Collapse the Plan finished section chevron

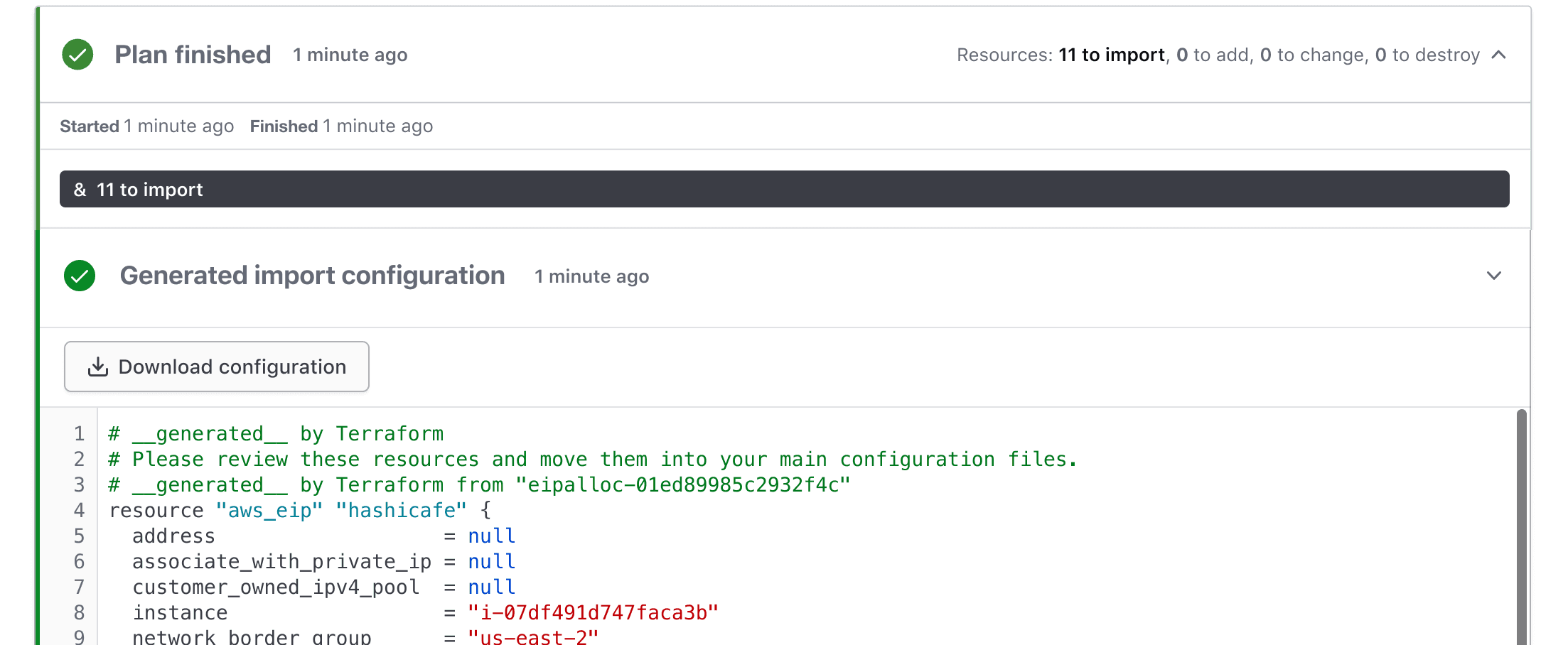[1498, 55]
